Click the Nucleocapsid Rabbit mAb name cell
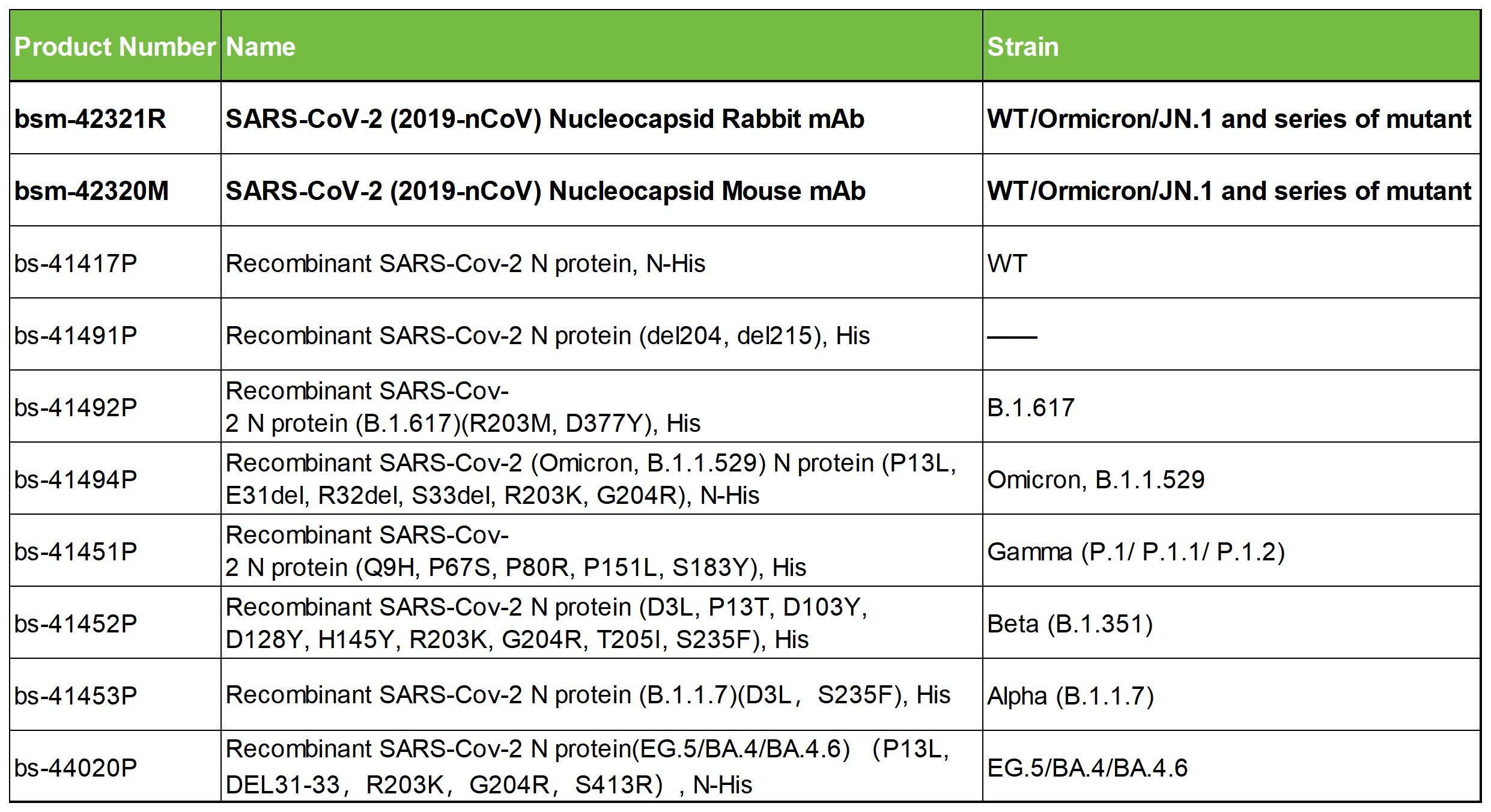1491x812 pixels. (x=544, y=119)
